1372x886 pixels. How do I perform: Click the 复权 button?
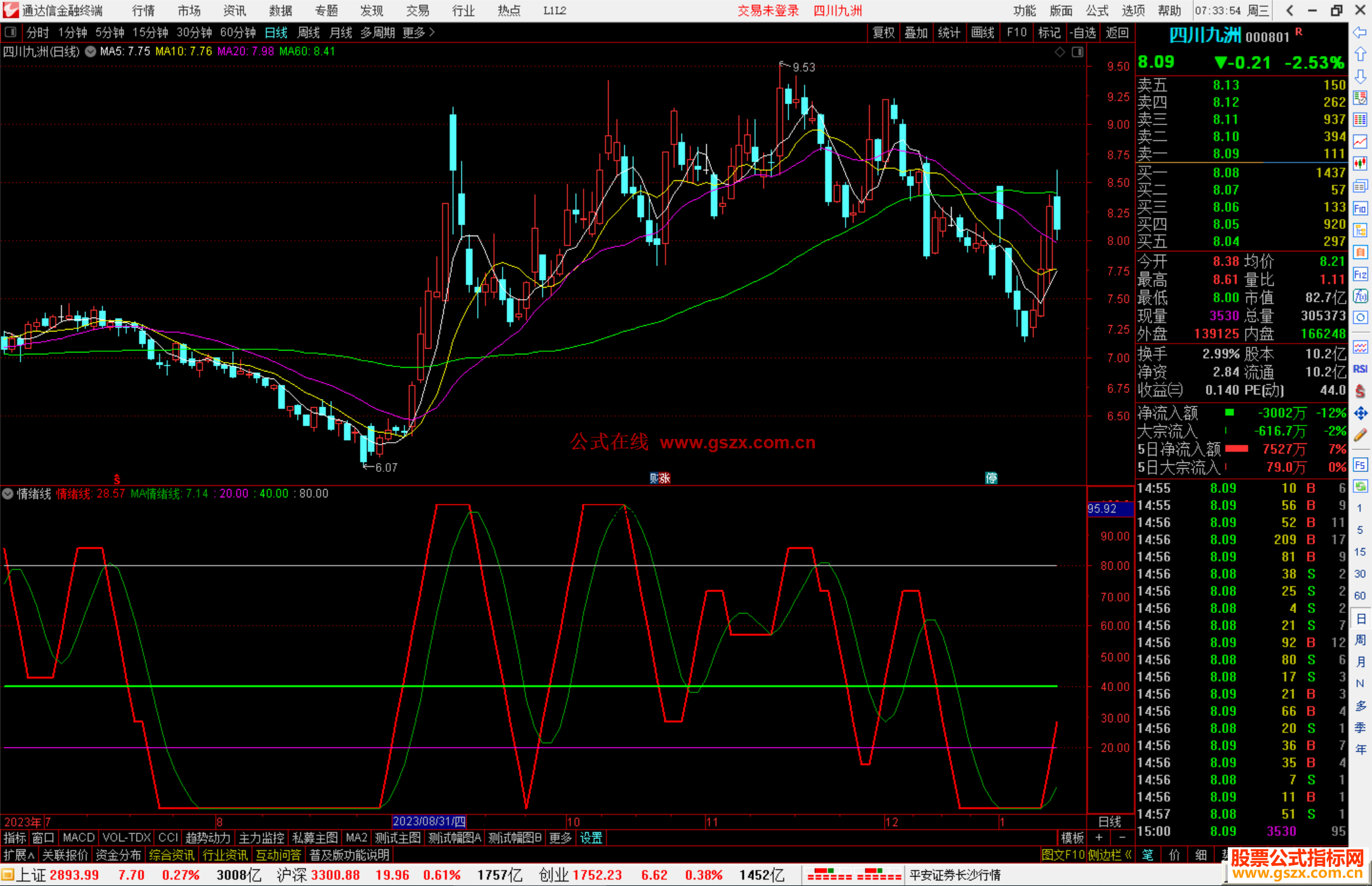[883, 32]
